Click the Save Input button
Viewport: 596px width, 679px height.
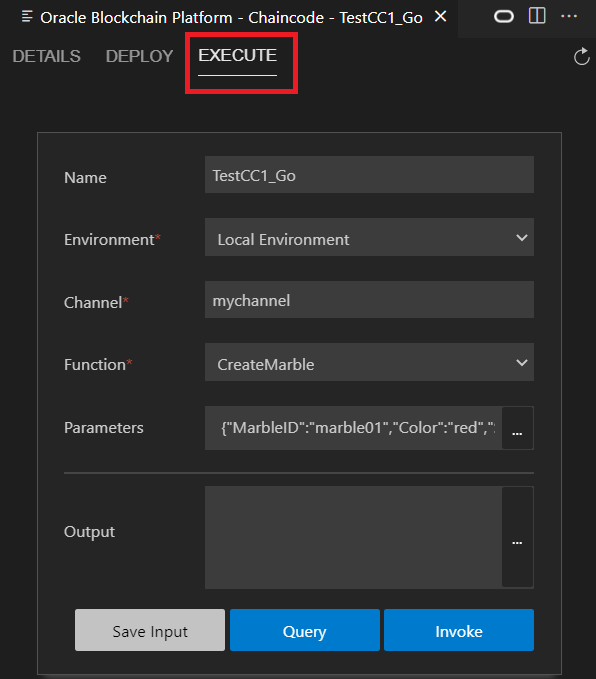click(x=150, y=630)
